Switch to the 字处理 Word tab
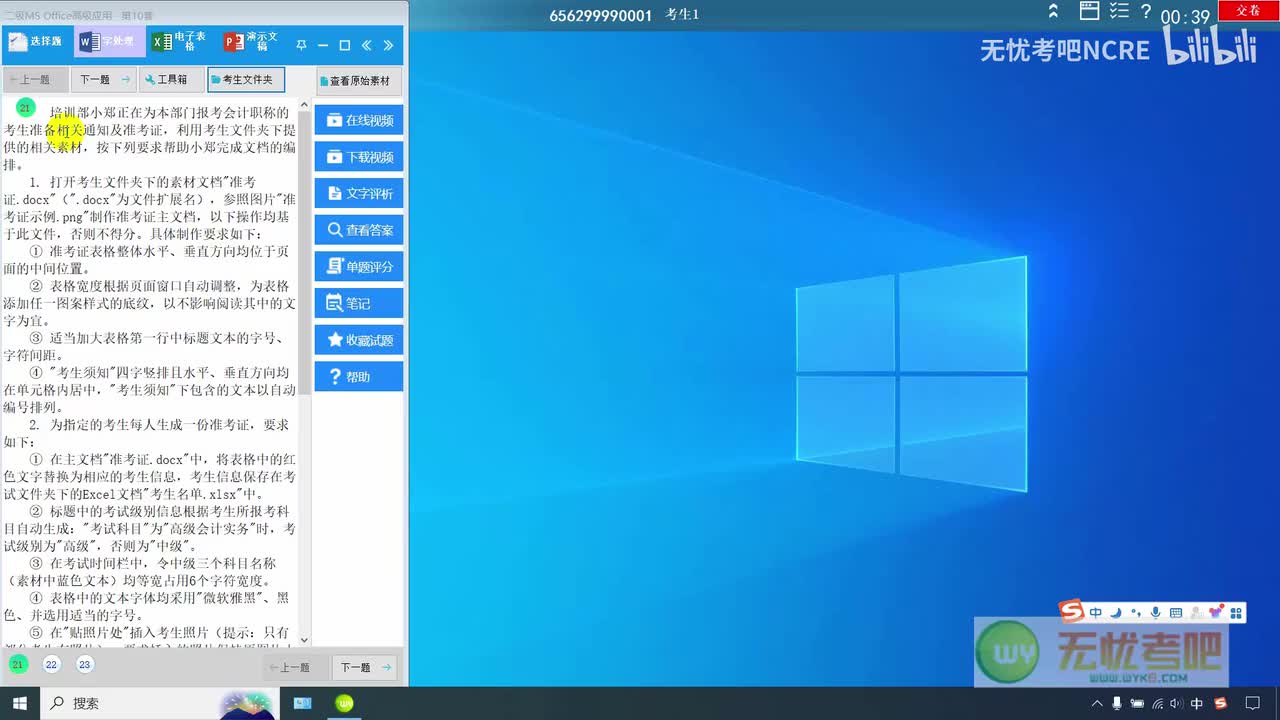The image size is (1280, 720). [110, 42]
